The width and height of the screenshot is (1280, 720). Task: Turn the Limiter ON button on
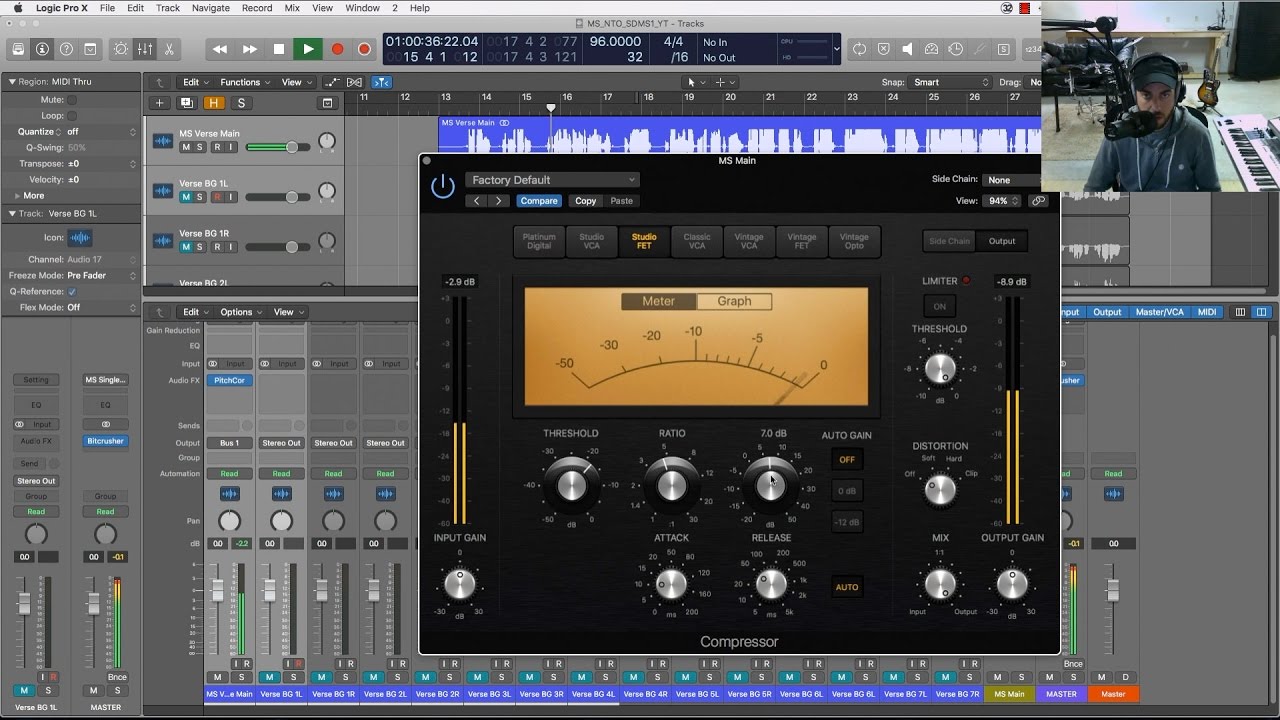[x=939, y=307]
